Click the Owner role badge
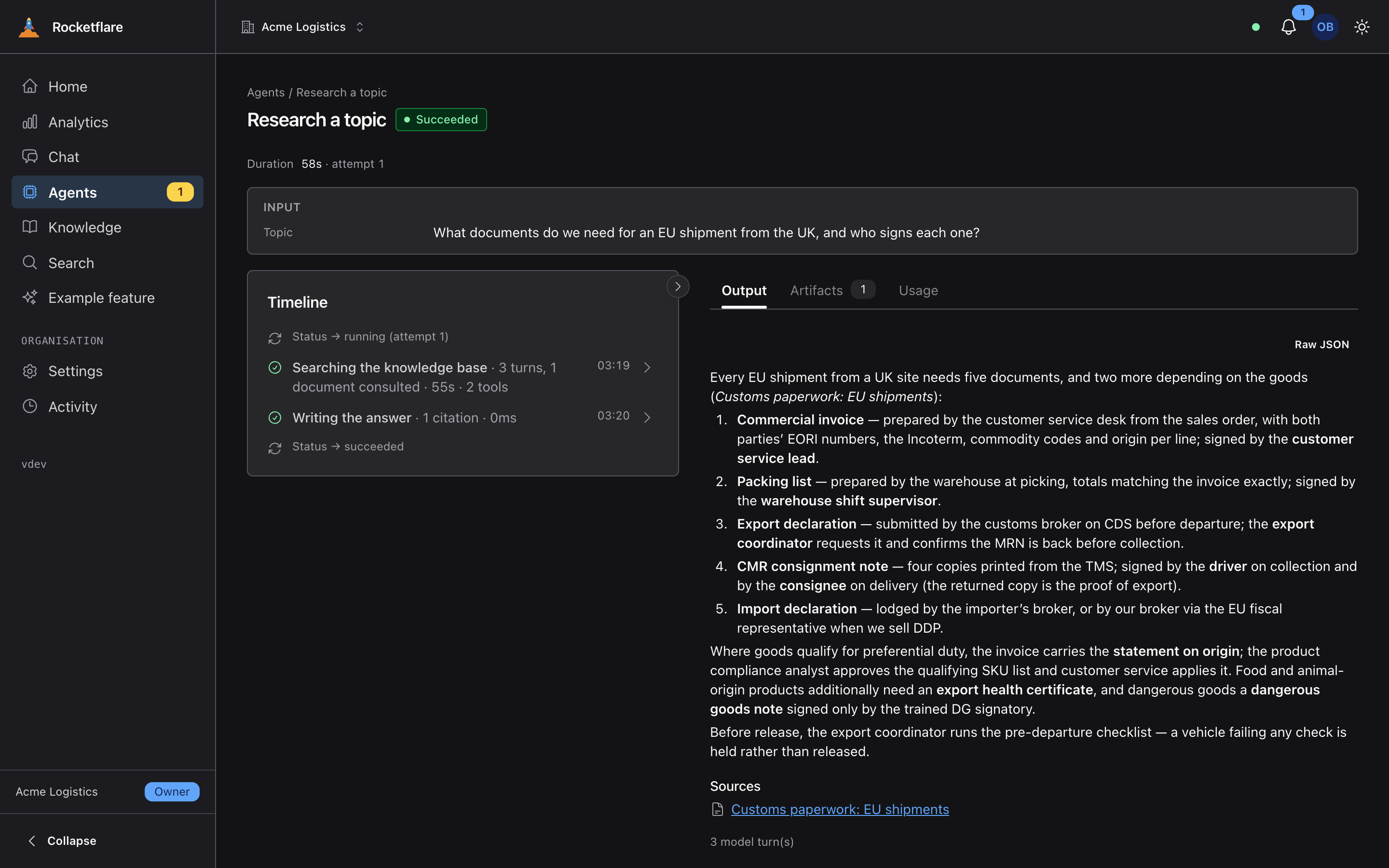Screen dimensions: 1389x868 [172, 792]
